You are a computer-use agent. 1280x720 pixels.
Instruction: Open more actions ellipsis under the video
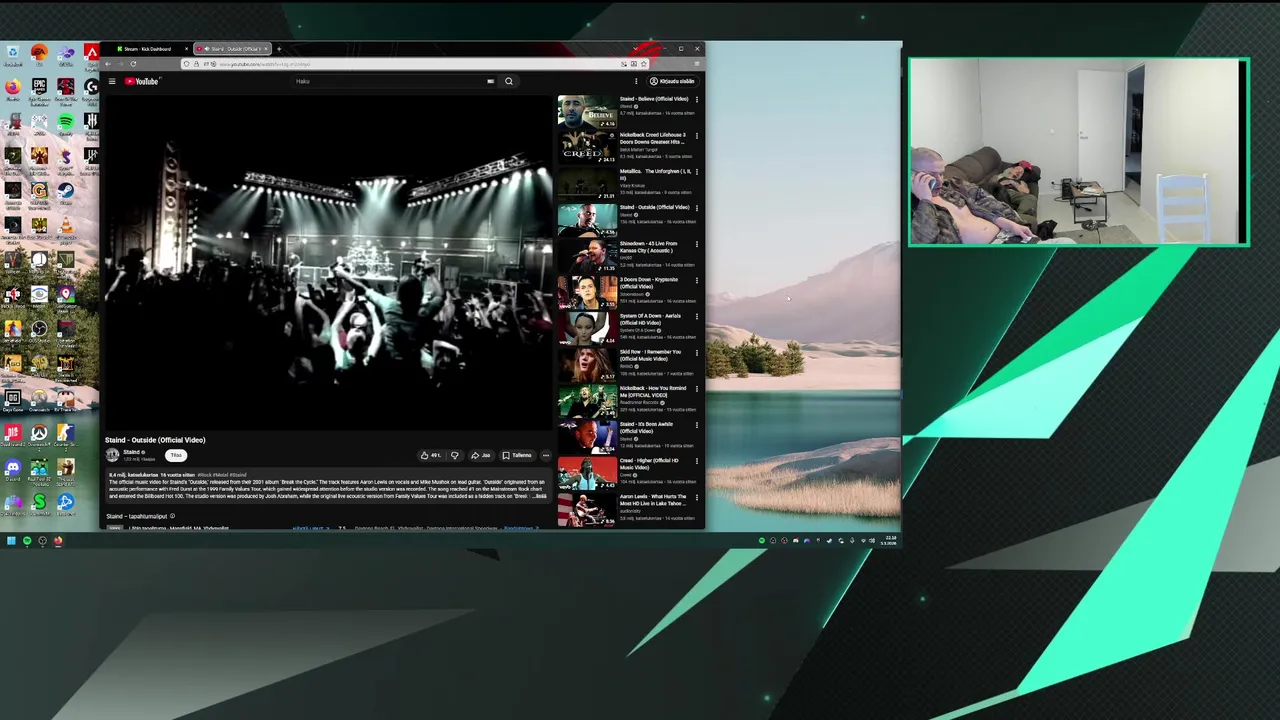click(546, 456)
